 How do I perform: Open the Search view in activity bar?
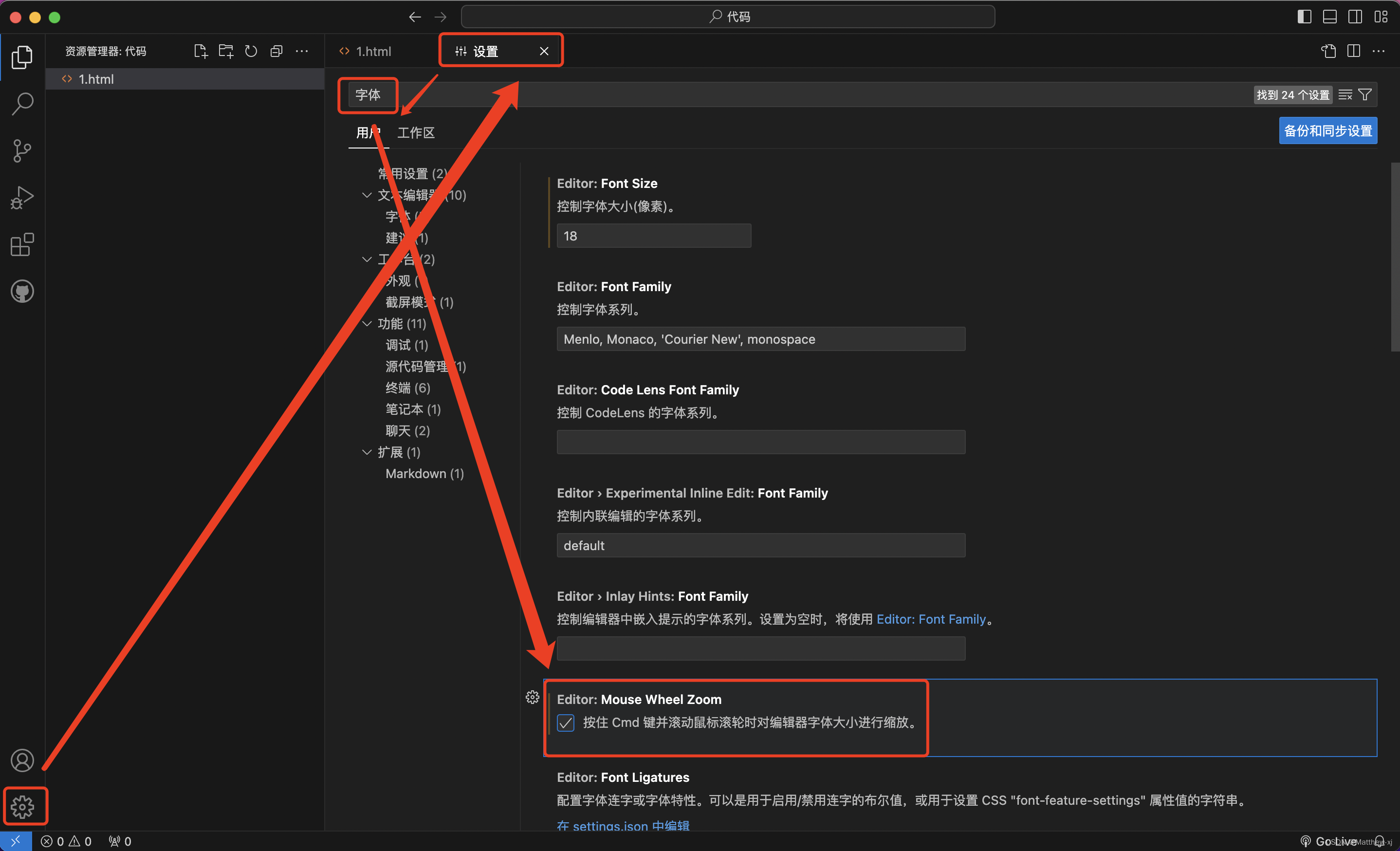click(x=22, y=104)
